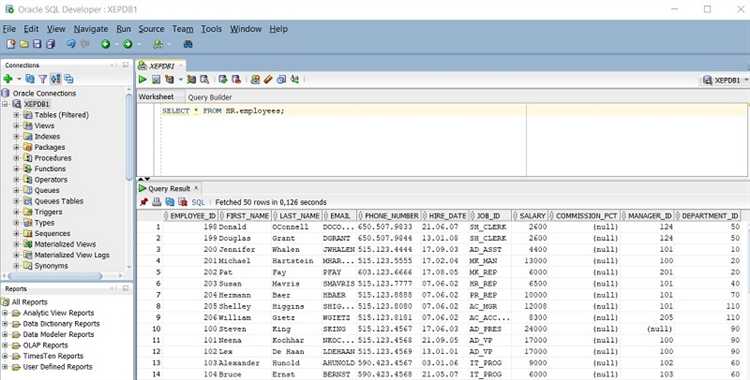Click the Save All icon in main toolbar
750x380 pixels.
click(50, 44)
